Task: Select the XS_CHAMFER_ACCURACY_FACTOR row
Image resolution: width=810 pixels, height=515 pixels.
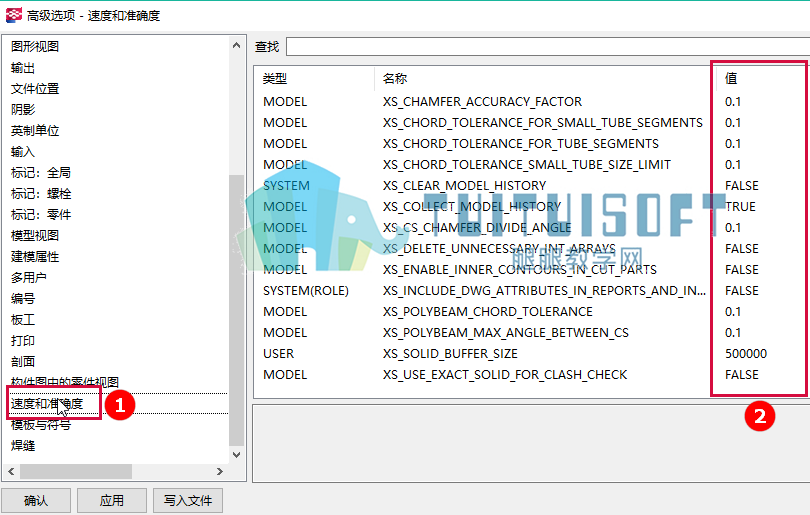Action: tap(482, 102)
